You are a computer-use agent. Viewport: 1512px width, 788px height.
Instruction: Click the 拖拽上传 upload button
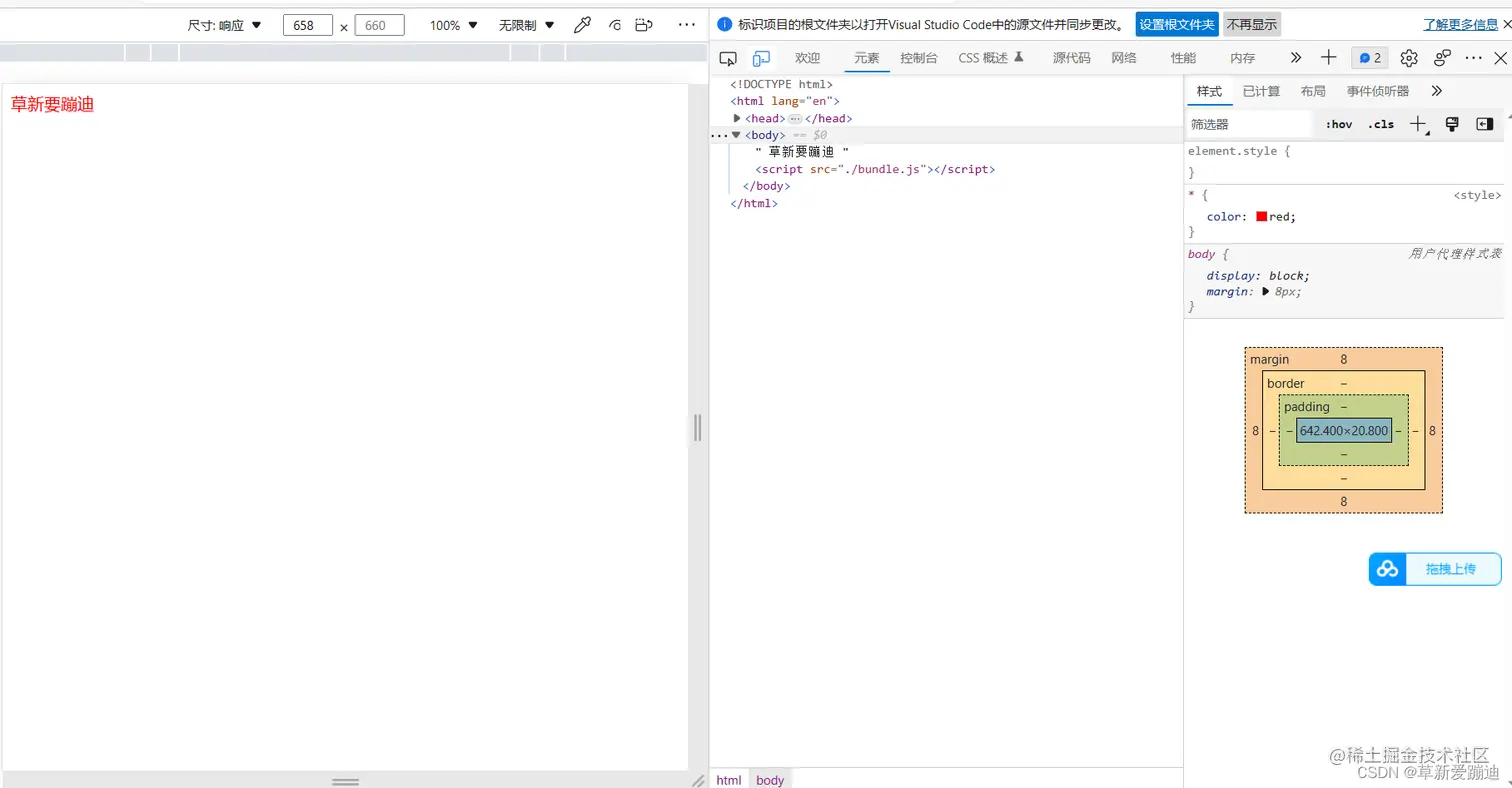[1435, 569]
